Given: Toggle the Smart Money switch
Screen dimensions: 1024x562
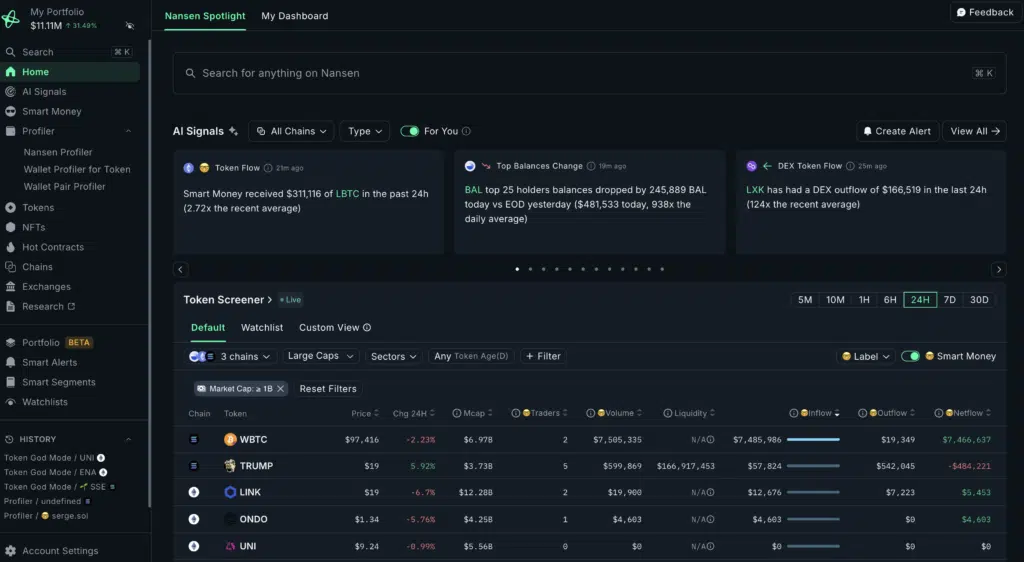Looking at the screenshot, I should click(910, 356).
